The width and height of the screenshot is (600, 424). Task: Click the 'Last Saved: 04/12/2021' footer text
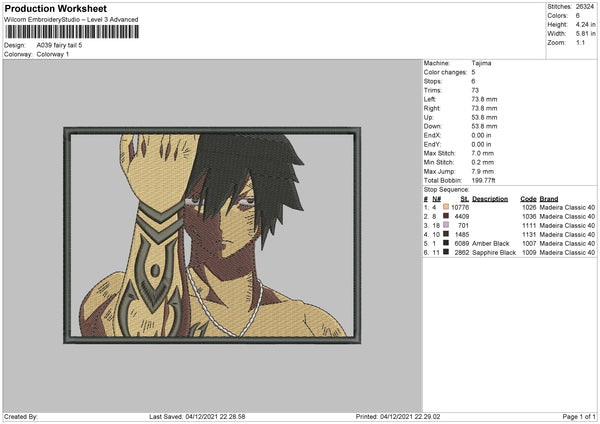pos(197,416)
